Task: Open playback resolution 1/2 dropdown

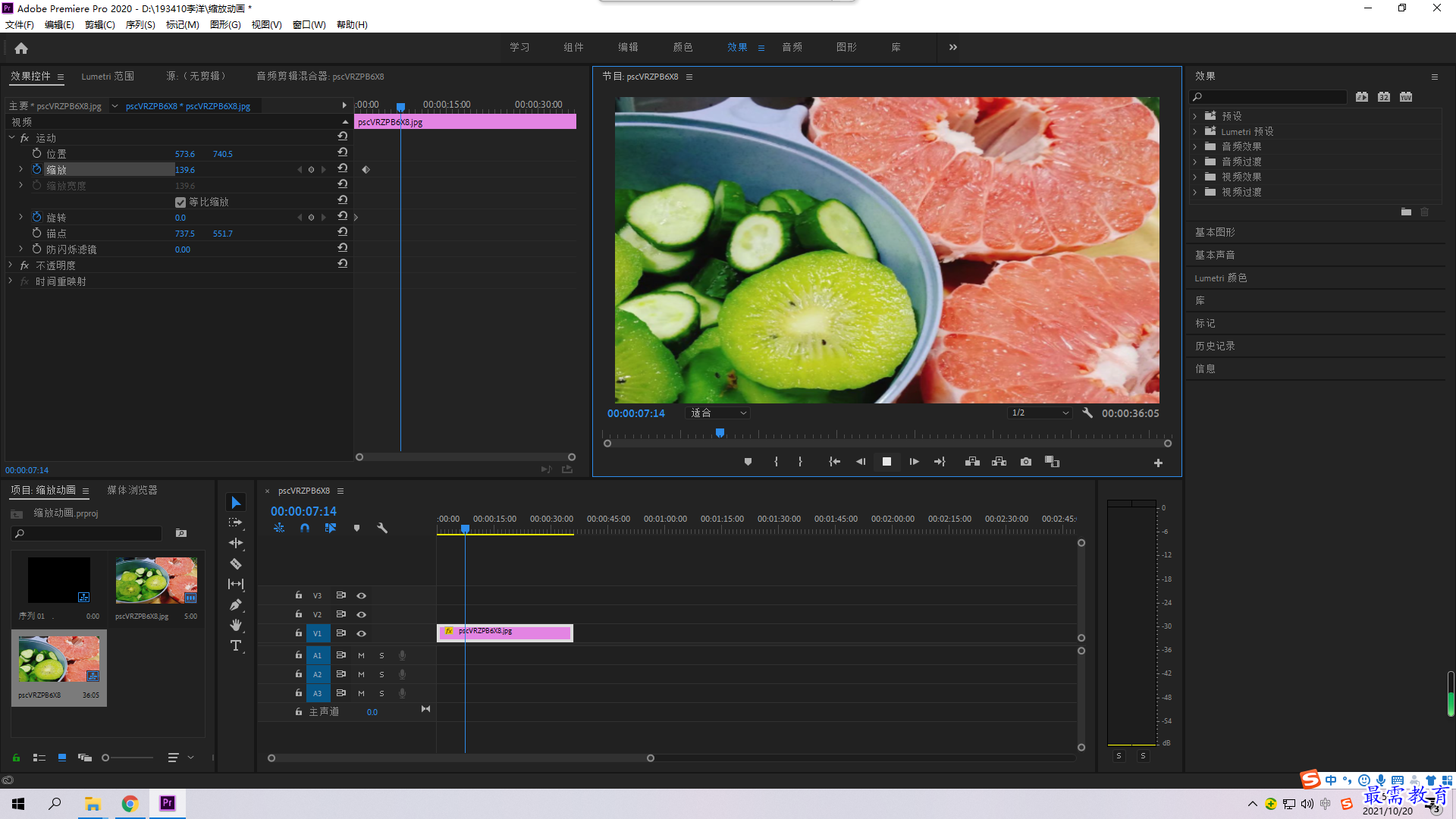Action: [1040, 413]
